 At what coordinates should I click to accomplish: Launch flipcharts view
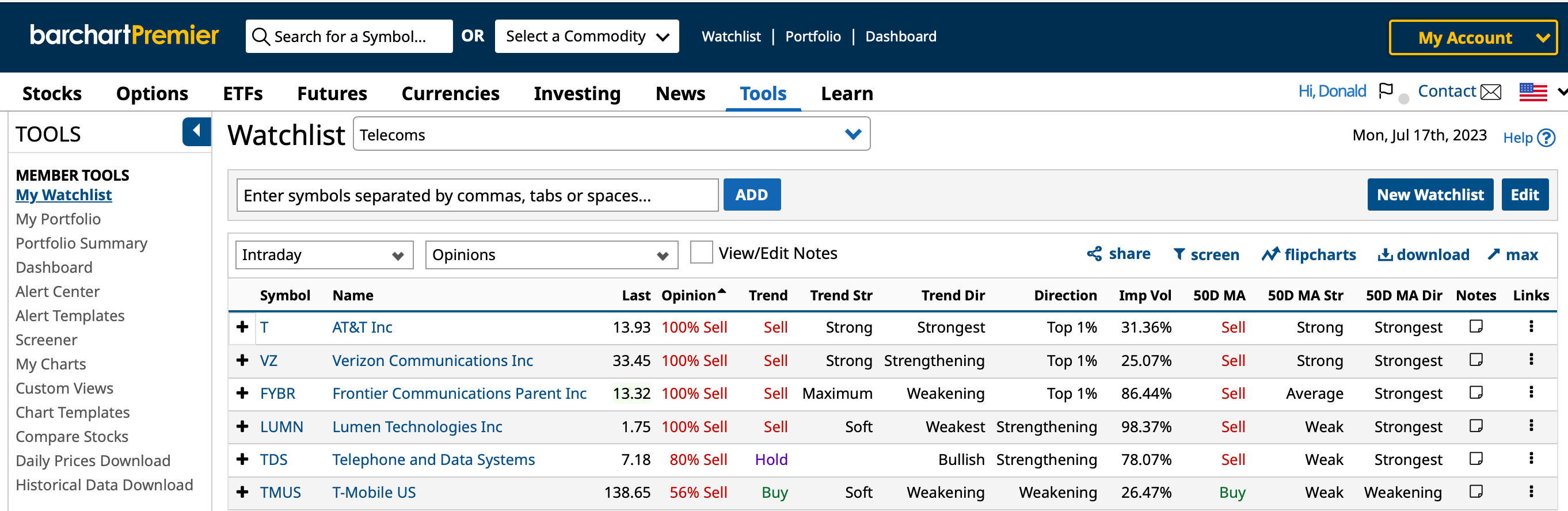click(x=1309, y=254)
